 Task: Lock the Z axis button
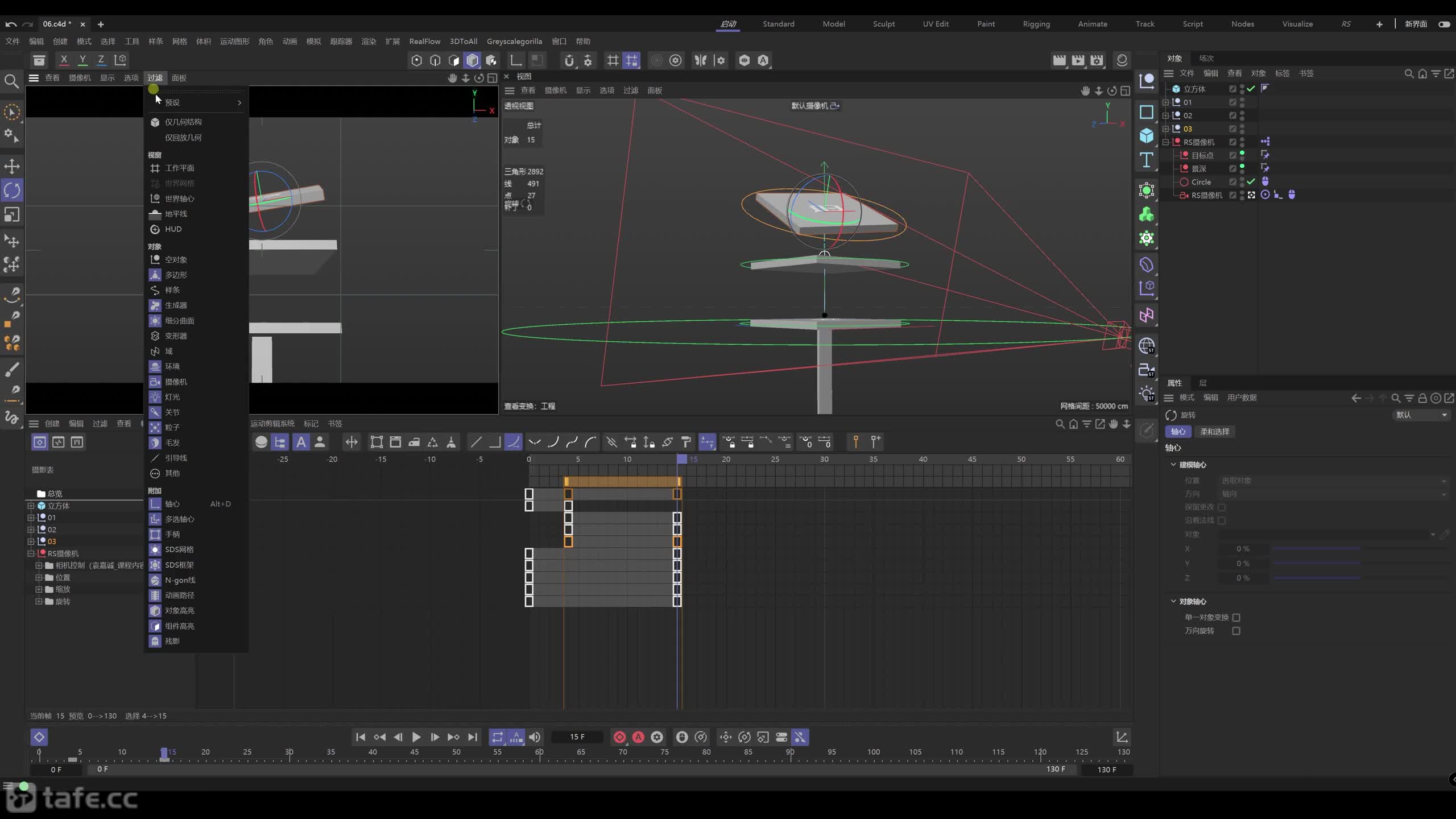[101, 60]
